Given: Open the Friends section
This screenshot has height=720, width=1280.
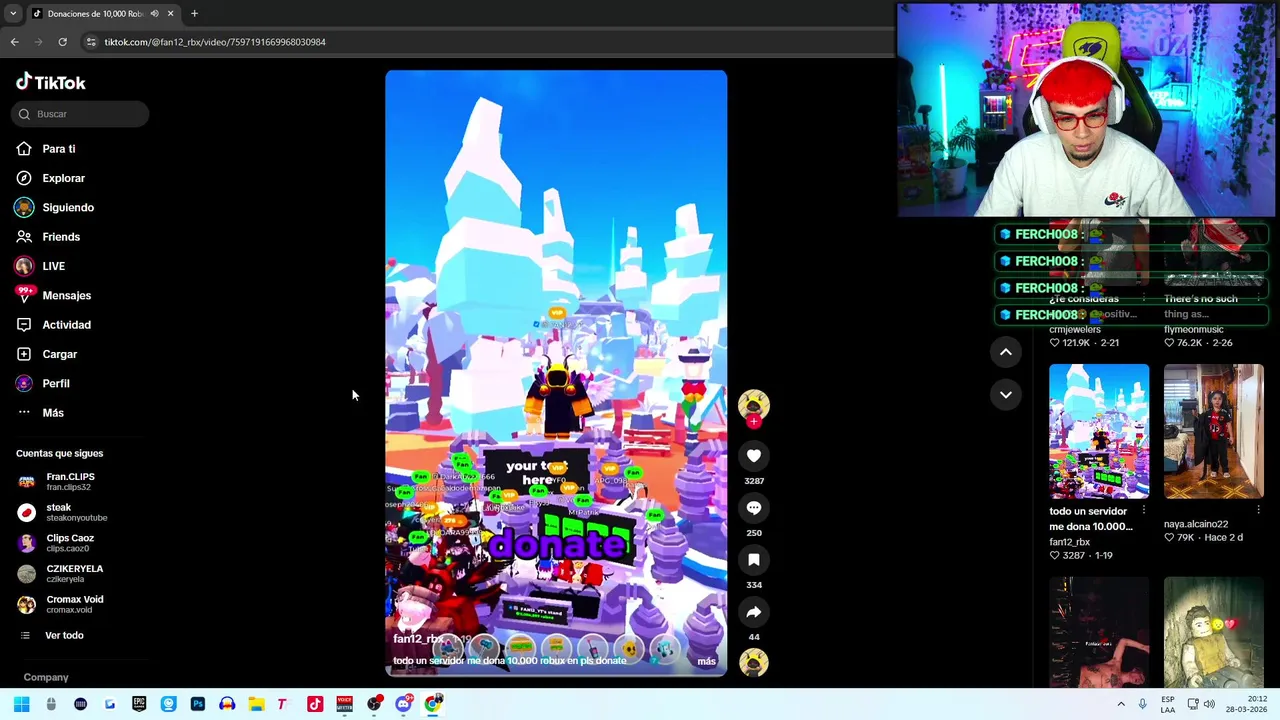Looking at the screenshot, I should tap(60, 237).
